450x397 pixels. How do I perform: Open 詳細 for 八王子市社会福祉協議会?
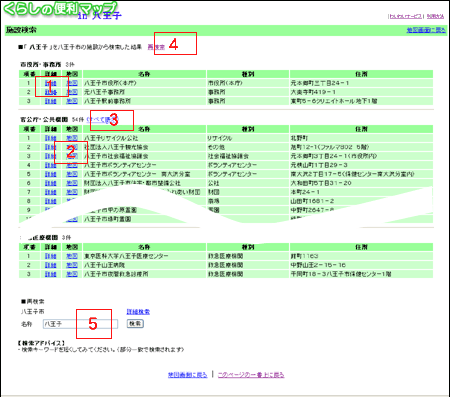tap(51, 156)
